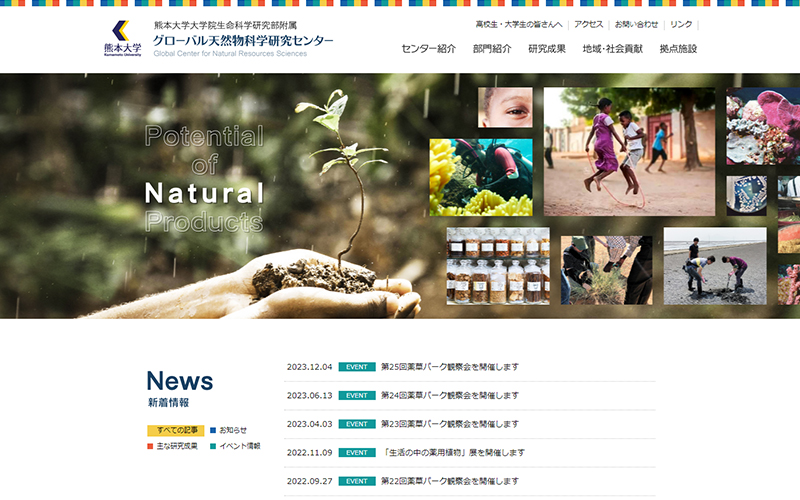Click the News heading

coord(180,381)
